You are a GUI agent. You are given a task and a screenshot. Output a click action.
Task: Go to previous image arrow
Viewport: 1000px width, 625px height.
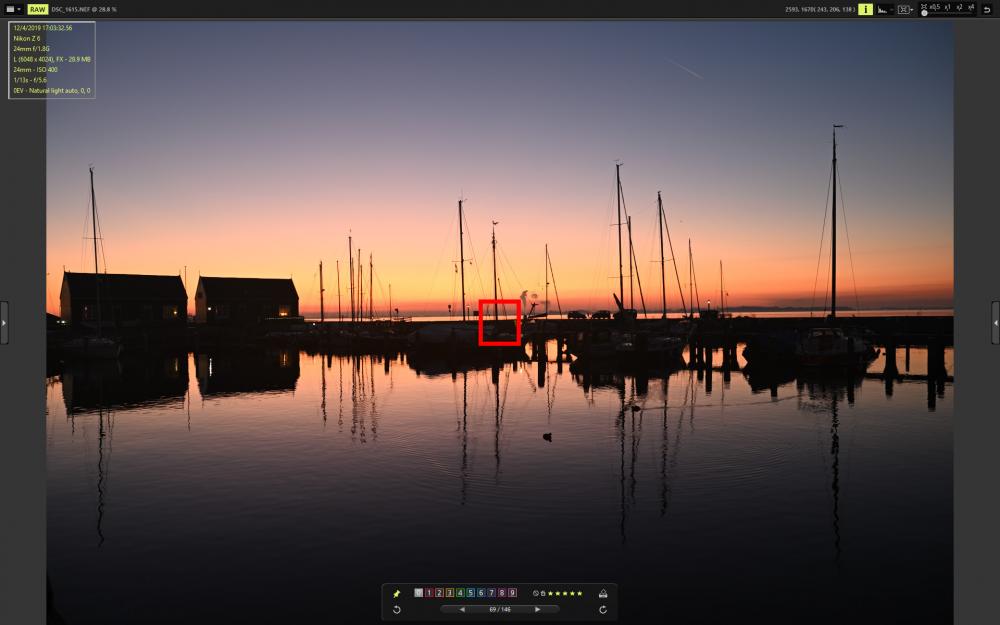point(462,609)
